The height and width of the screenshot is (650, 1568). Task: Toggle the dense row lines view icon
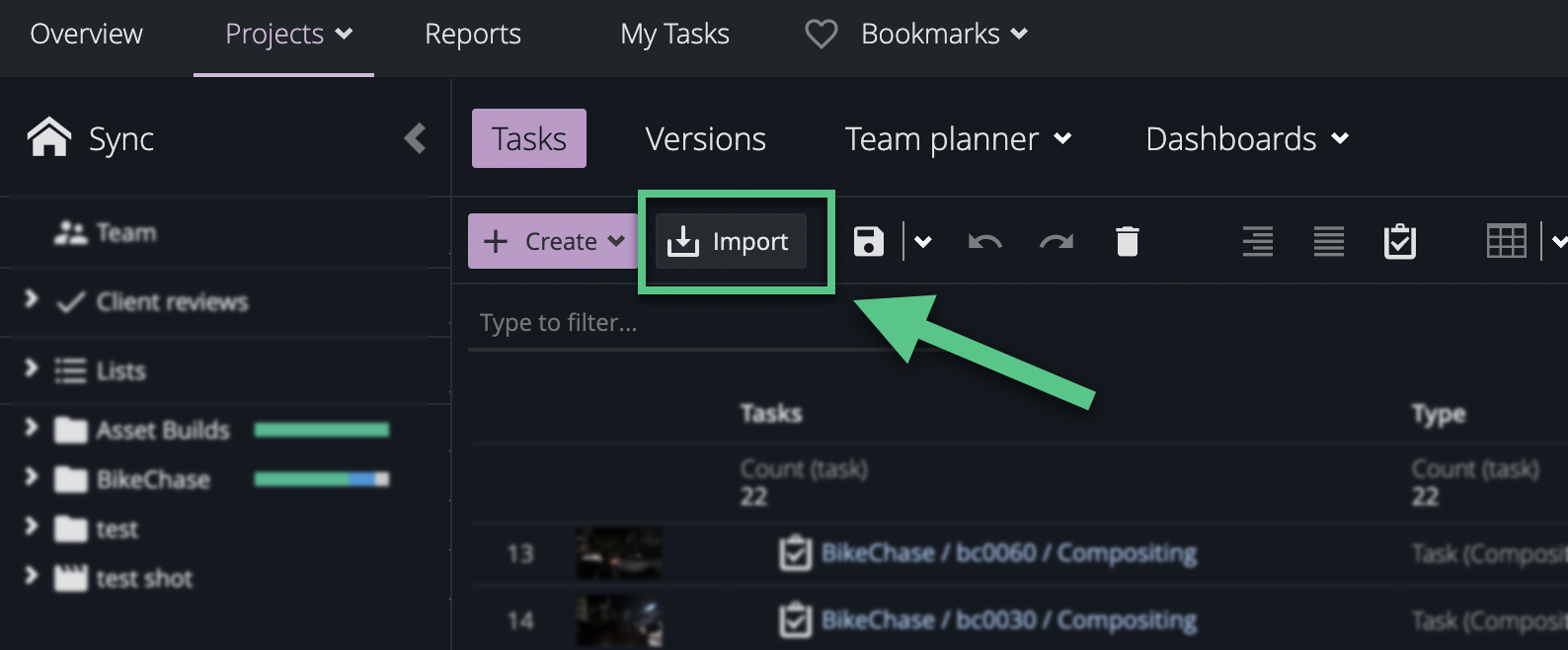click(x=1328, y=241)
